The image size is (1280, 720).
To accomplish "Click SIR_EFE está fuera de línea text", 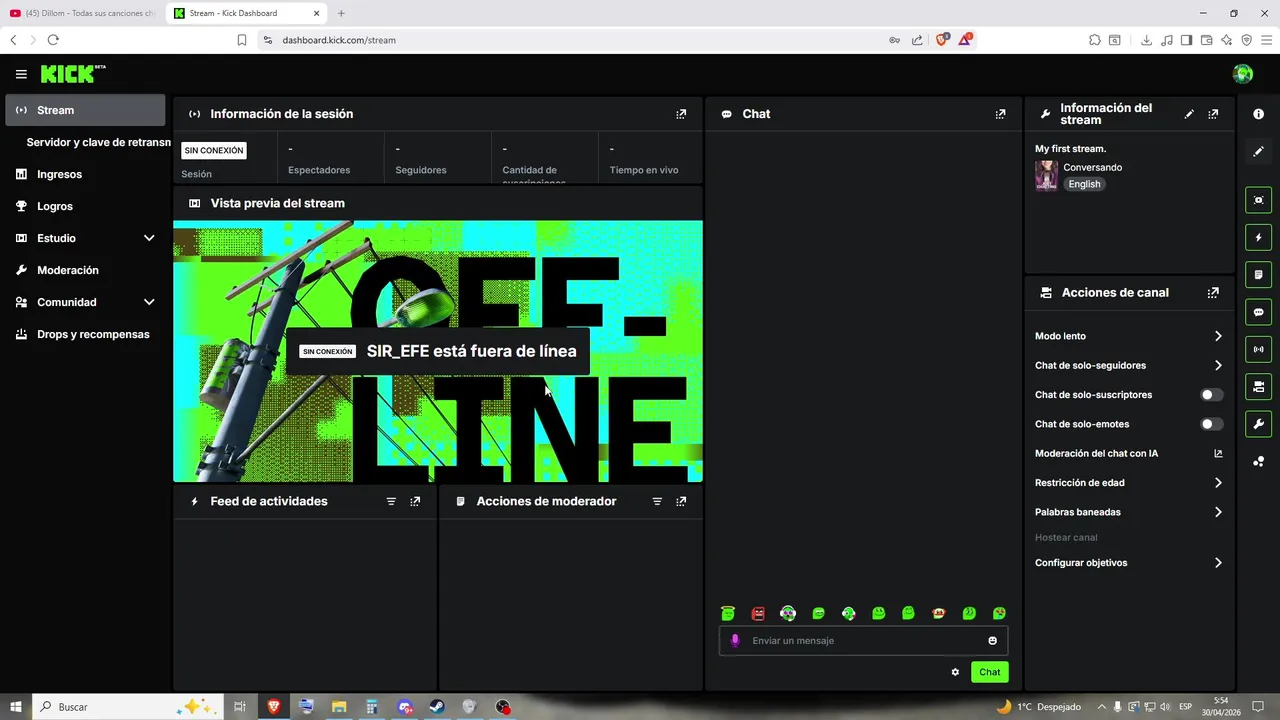I will [x=471, y=351].
